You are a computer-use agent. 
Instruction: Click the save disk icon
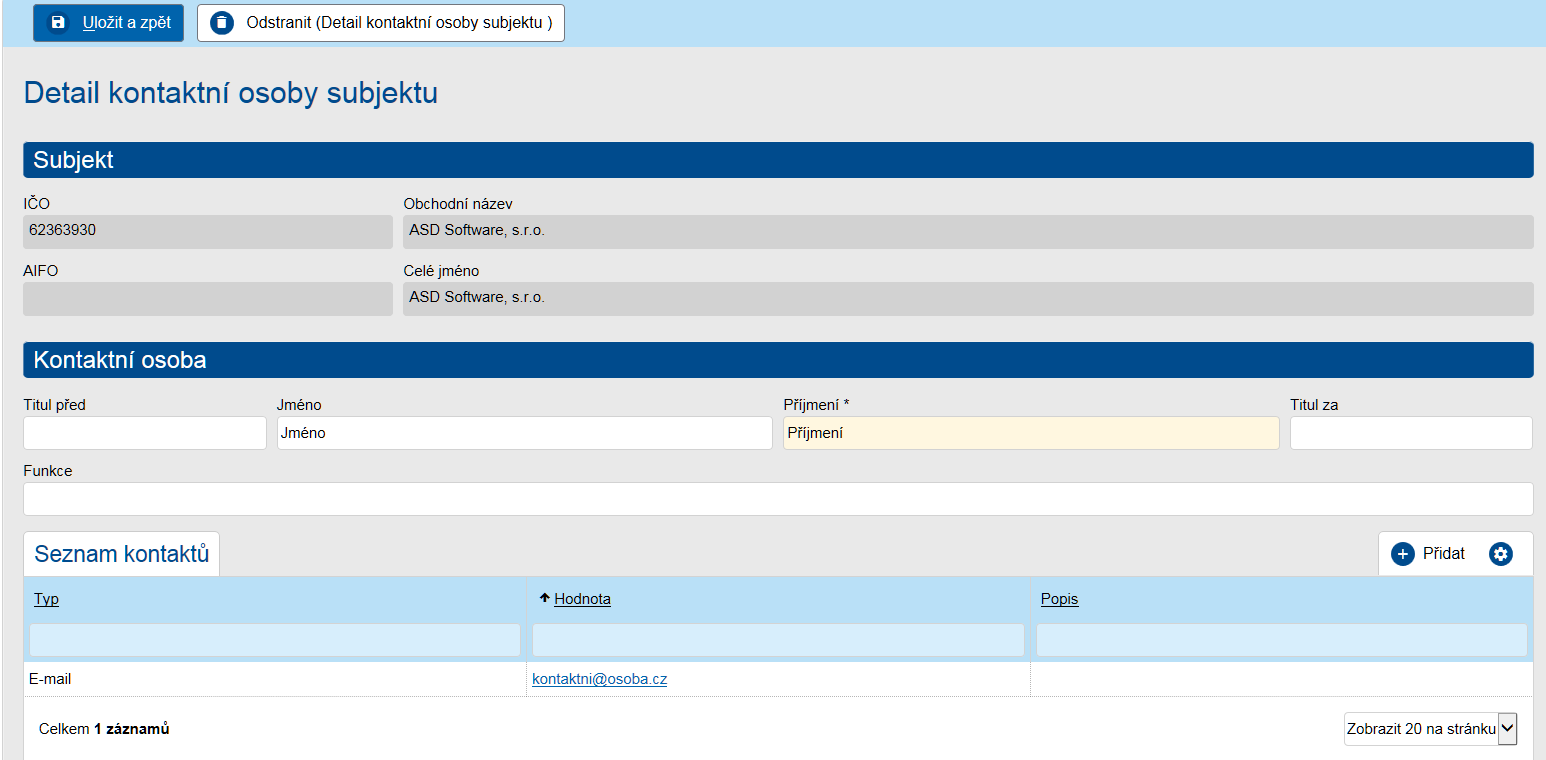click(x=58, y=23)
